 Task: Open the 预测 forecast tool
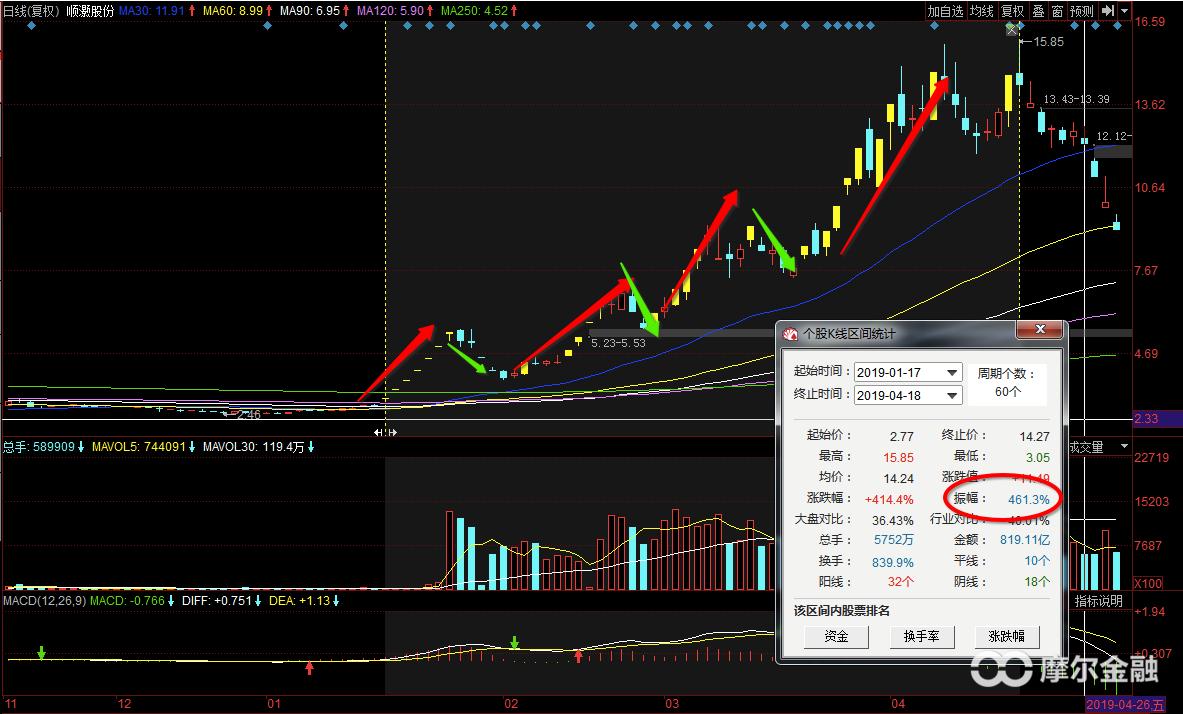(x=1082, y=11)
